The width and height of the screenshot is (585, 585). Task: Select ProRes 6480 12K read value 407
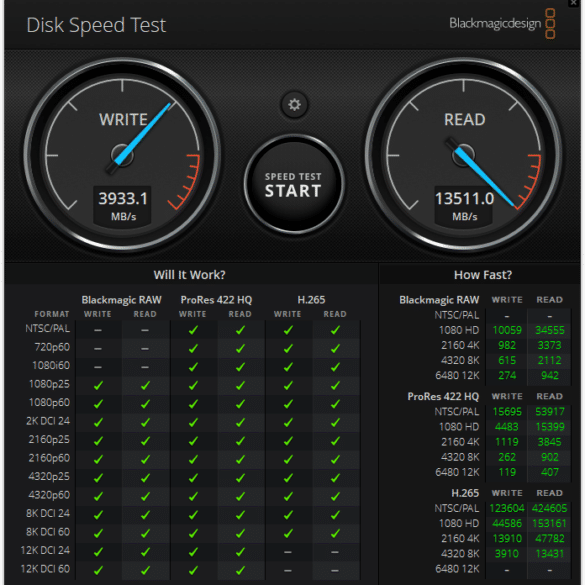[x=550, y=472]
